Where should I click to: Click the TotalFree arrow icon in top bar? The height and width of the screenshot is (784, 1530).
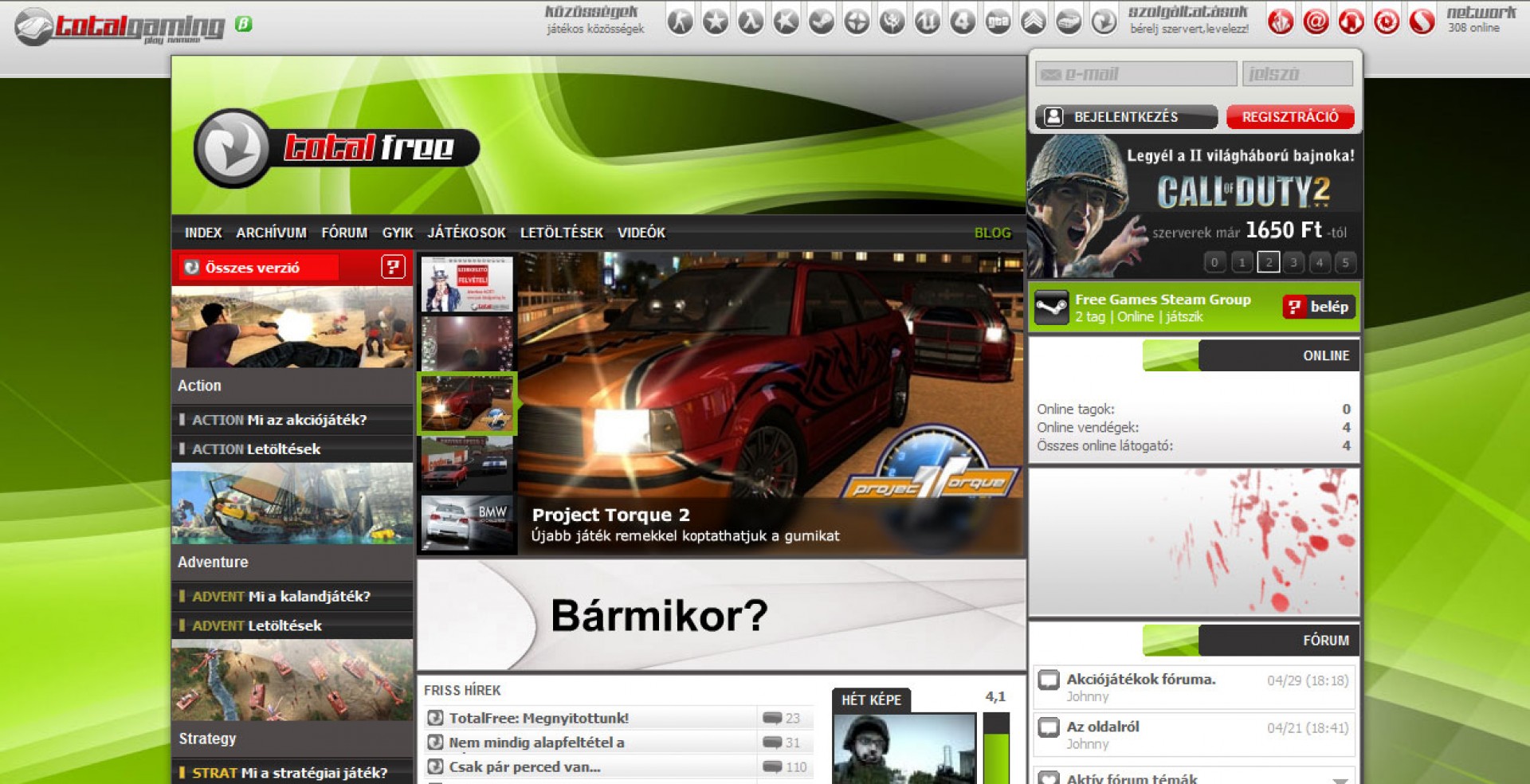click(1104, 22)
